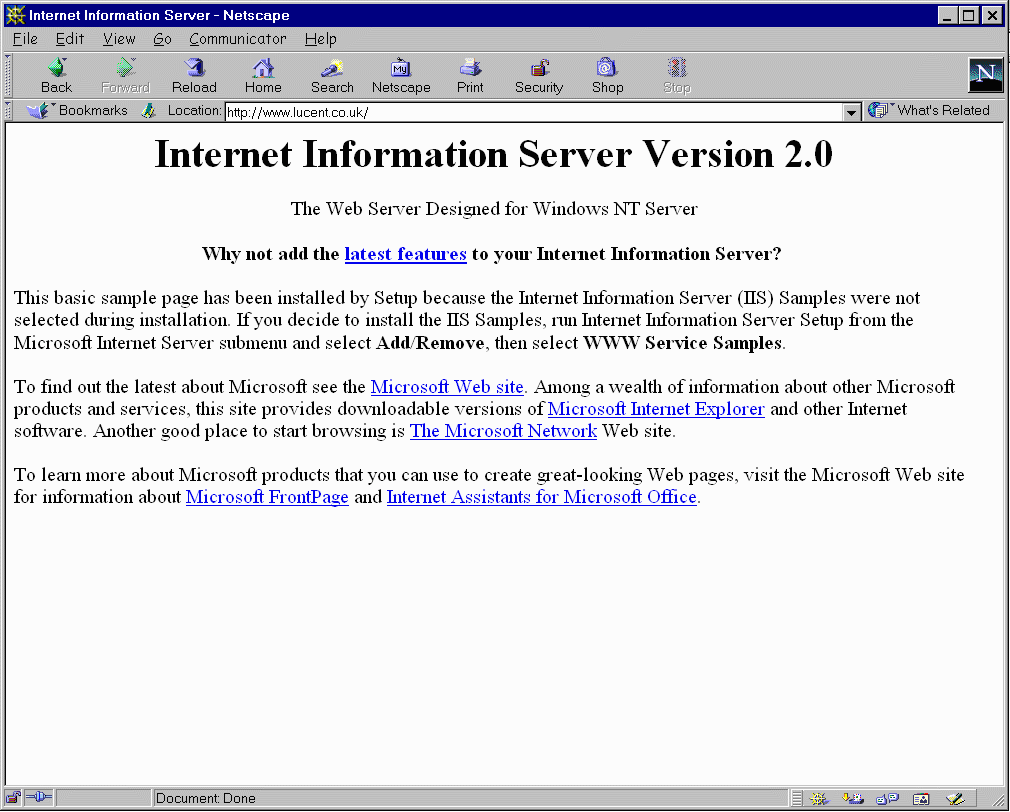Open My Netscape from the toolbar
The width and height of the screenshot is (1010, 812).
(401, 75)
